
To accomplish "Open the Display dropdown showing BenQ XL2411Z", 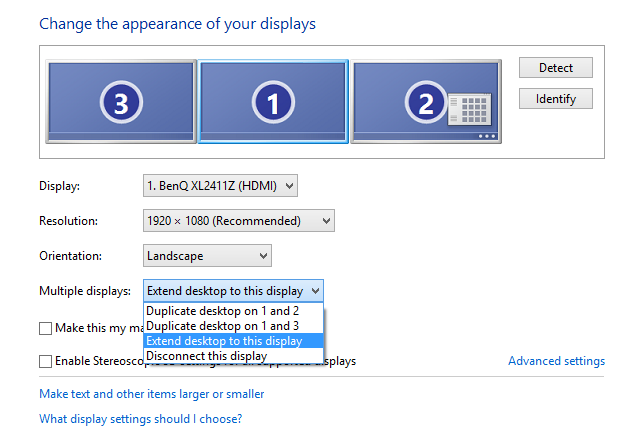I will pos(220,186).
